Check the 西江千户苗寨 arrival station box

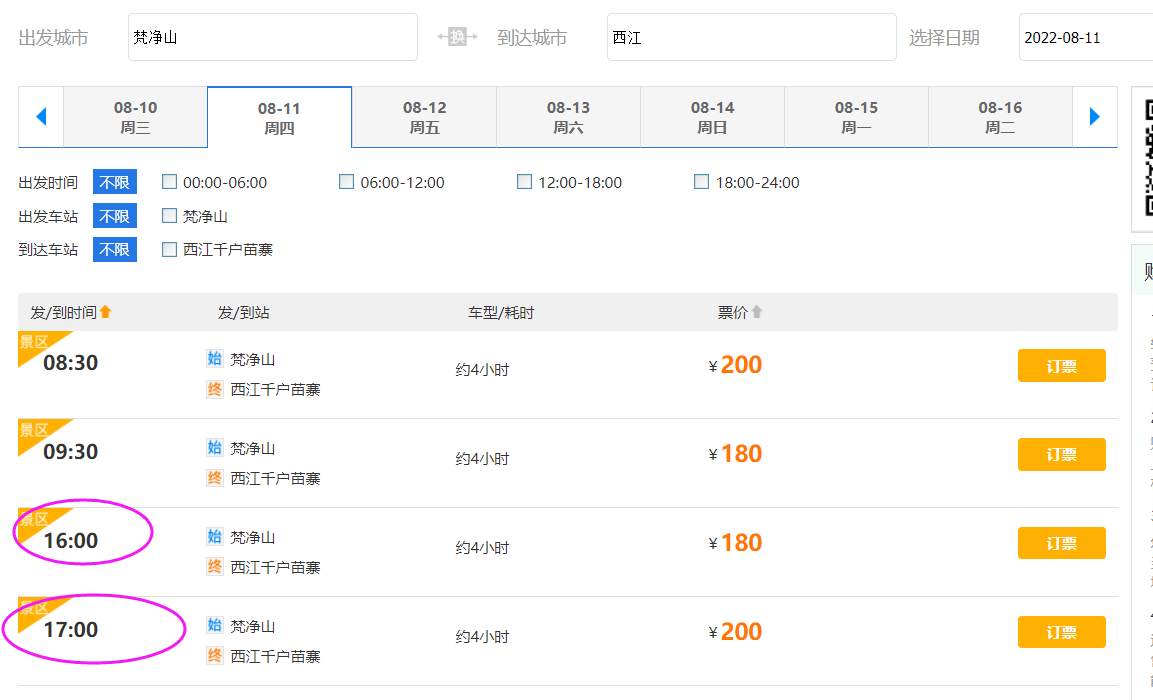(x=170, y=250)
